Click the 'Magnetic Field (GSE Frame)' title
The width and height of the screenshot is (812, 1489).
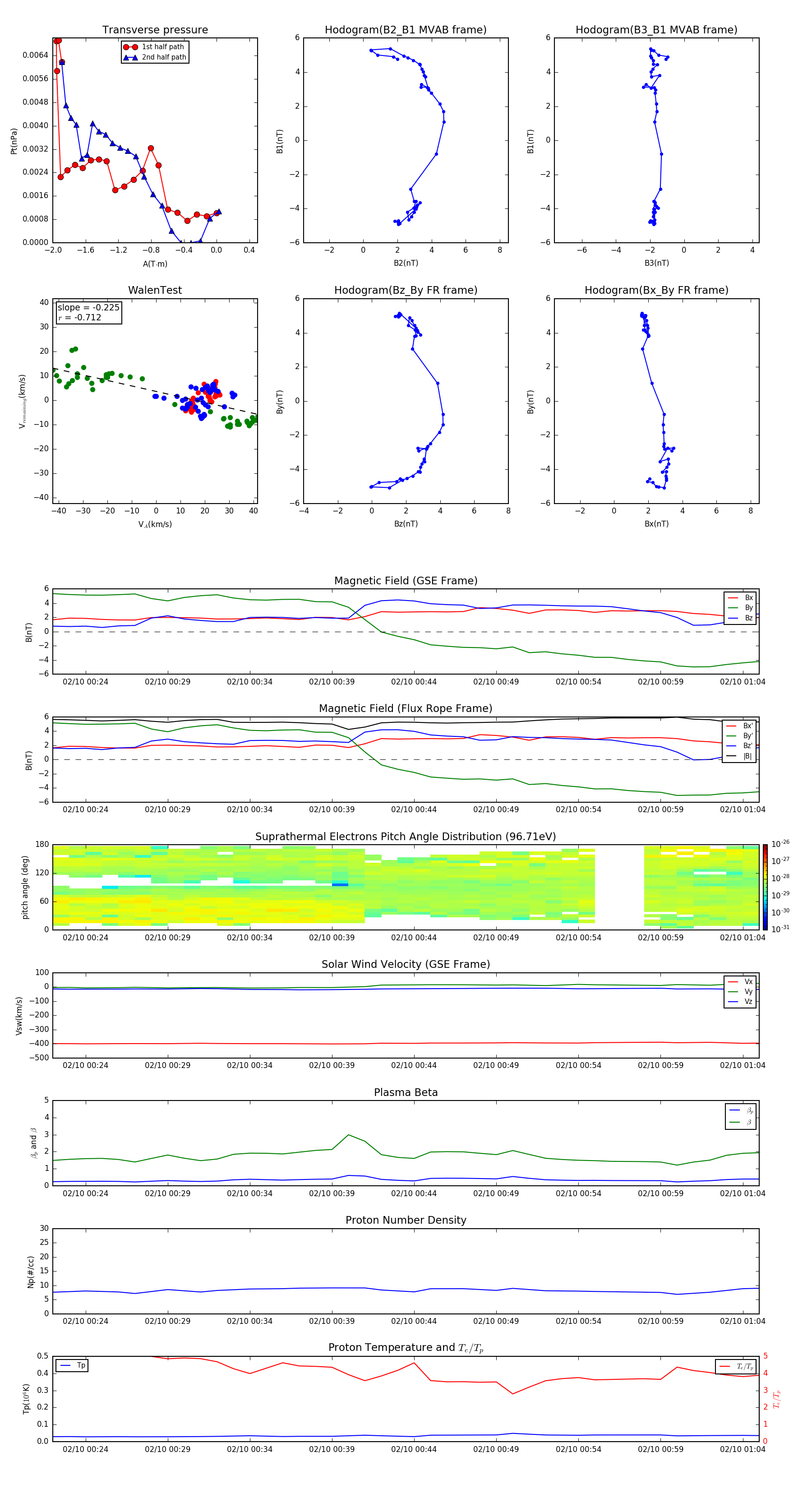(406, 581)
